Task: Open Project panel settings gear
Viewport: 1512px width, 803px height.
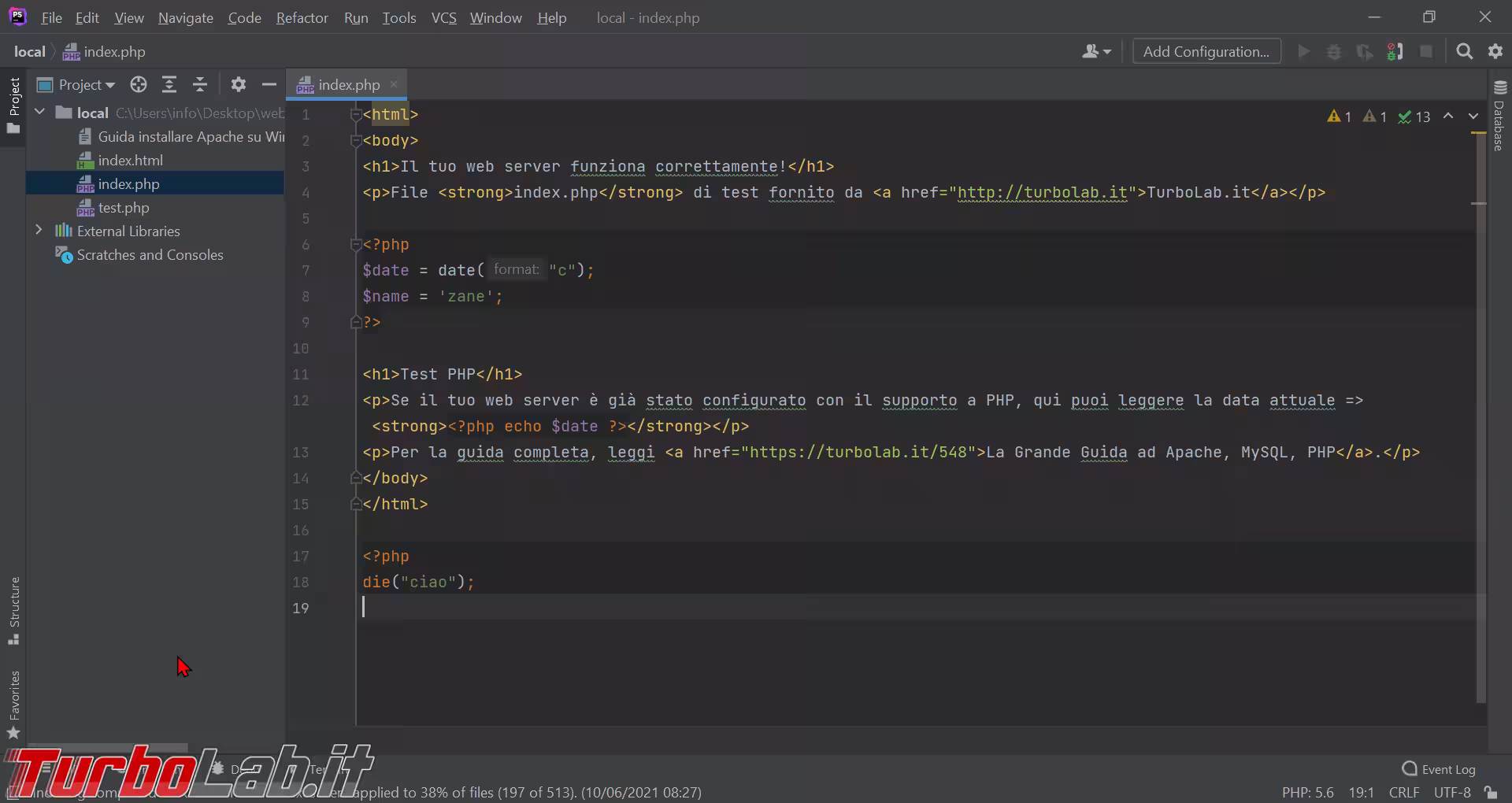Action: 239,84
